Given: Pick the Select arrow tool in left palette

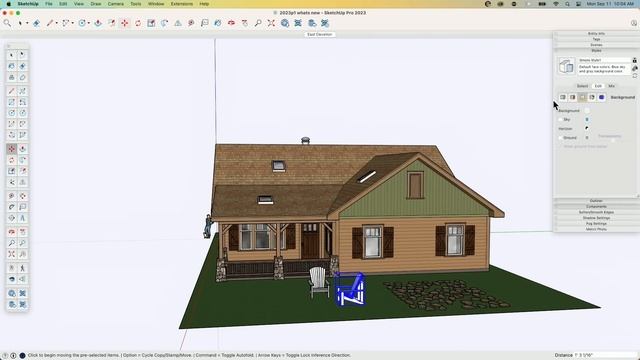Looking at the screenshot, I should click(11, 55).
